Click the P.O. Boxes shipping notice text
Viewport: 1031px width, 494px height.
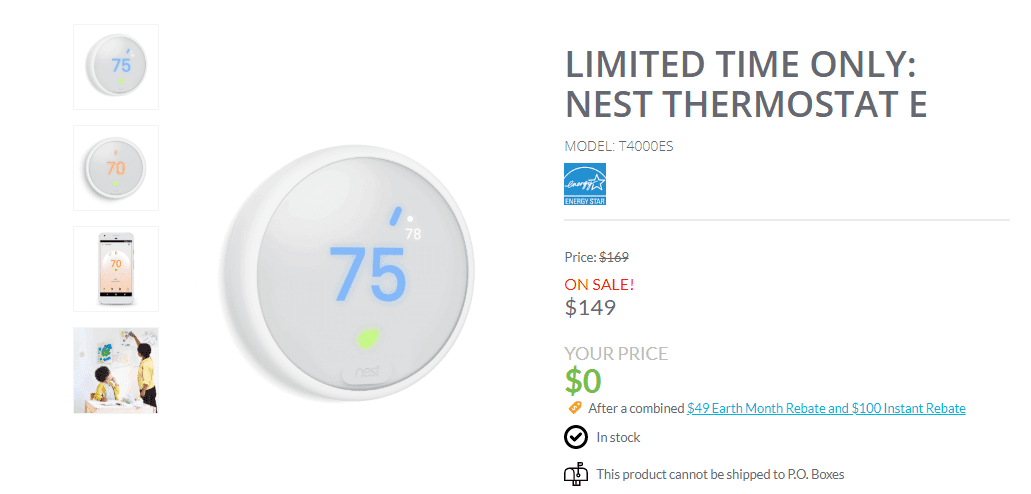[721, 475]
